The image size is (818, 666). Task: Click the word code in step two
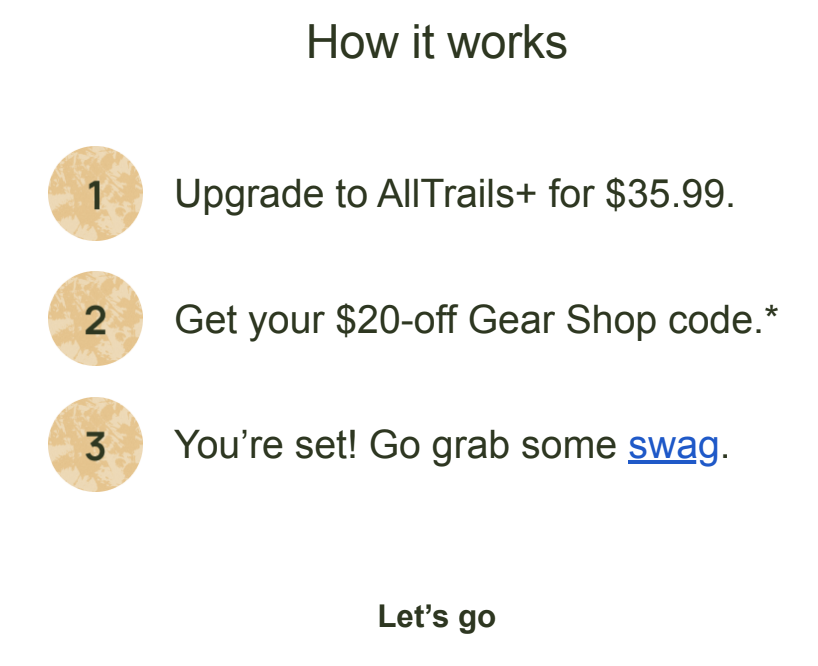(x=711, y=320)
